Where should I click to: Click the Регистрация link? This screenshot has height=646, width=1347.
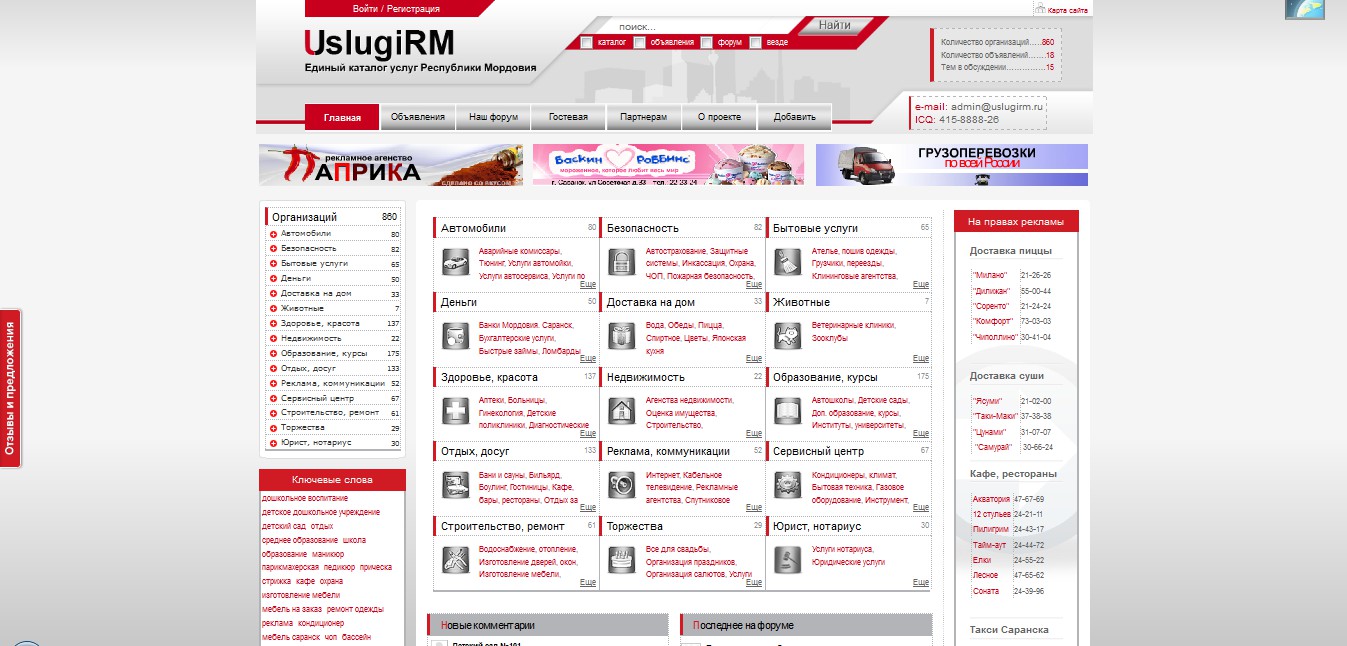(x=413, y=9)
